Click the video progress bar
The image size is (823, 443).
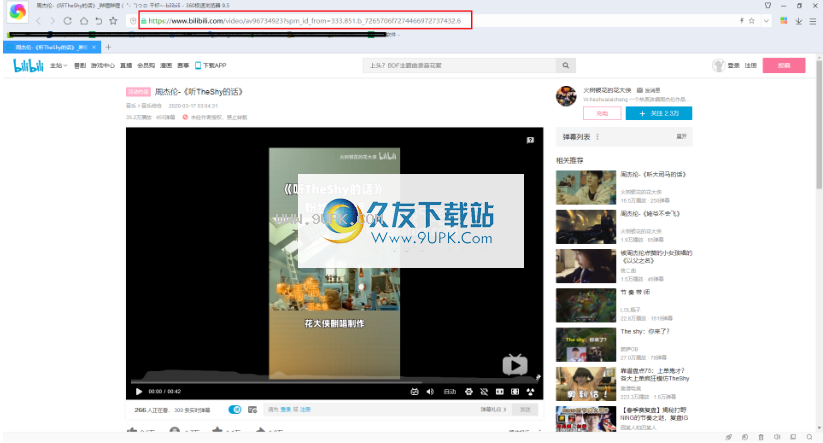[334, 383]
